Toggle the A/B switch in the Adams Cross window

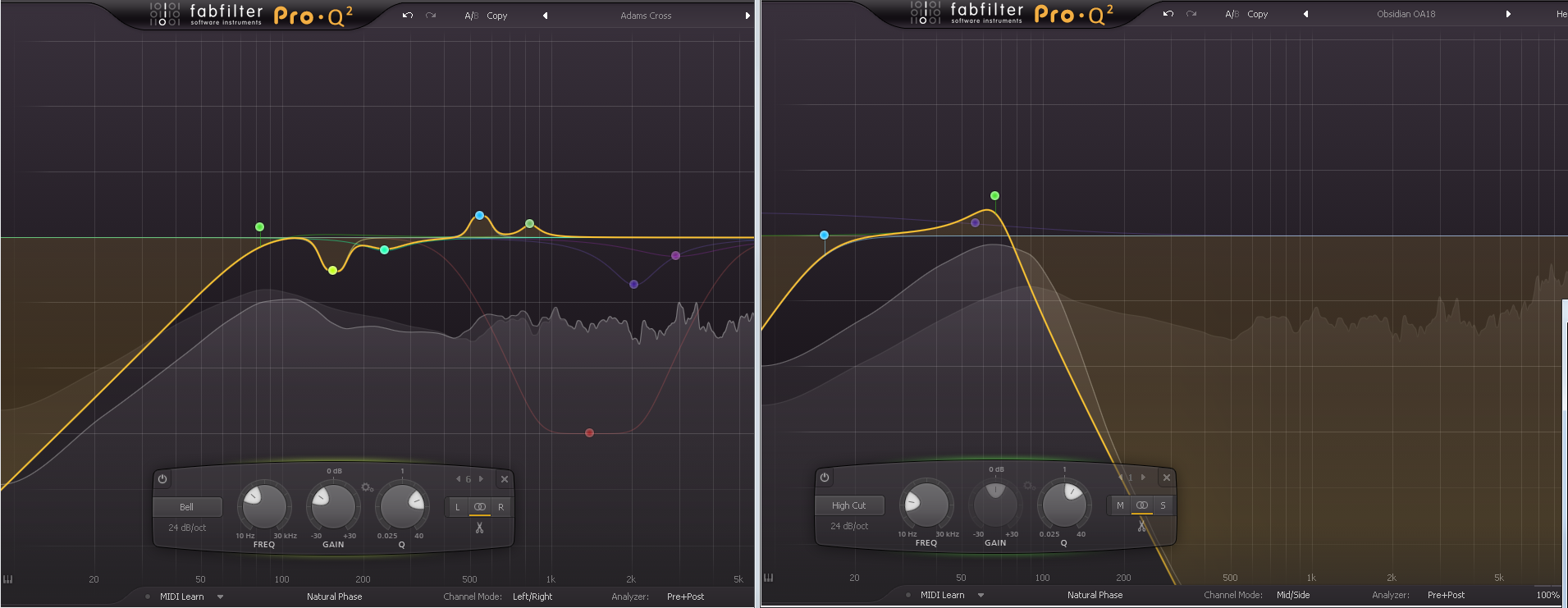471,16
